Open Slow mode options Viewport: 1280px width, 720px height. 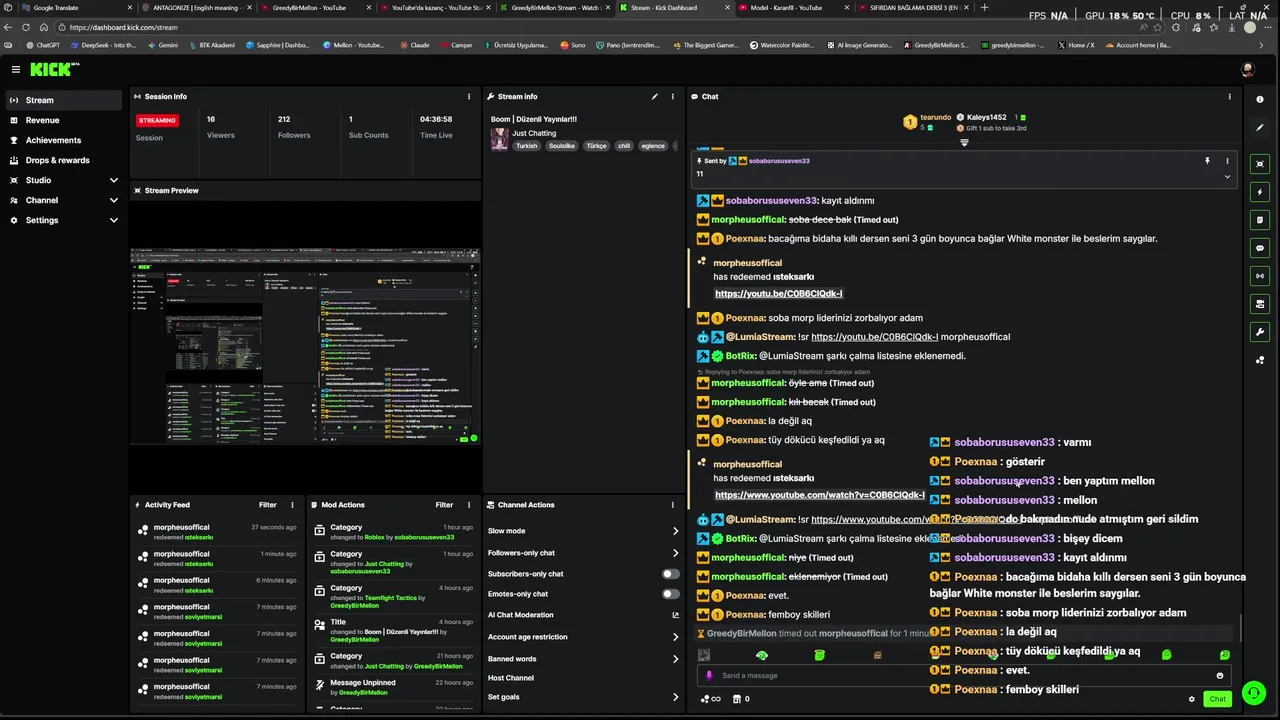click(582, 531)
